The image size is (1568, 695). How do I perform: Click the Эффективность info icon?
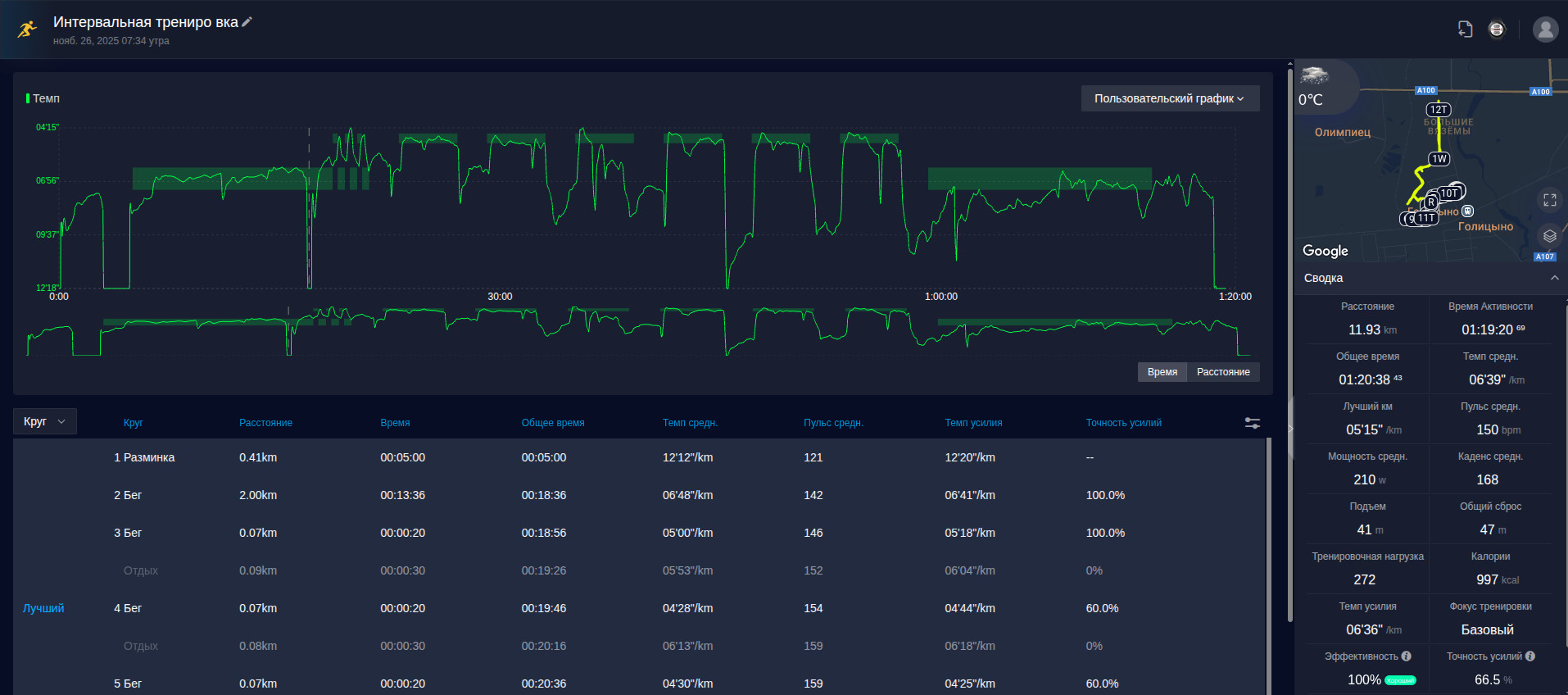[x=1407, y=656]
